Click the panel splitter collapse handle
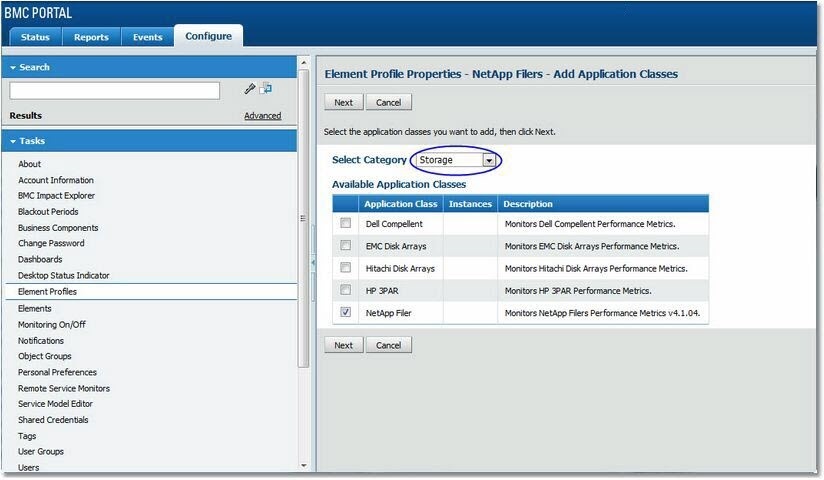Viewport: 824px width, 480px height. pos(313,262)
